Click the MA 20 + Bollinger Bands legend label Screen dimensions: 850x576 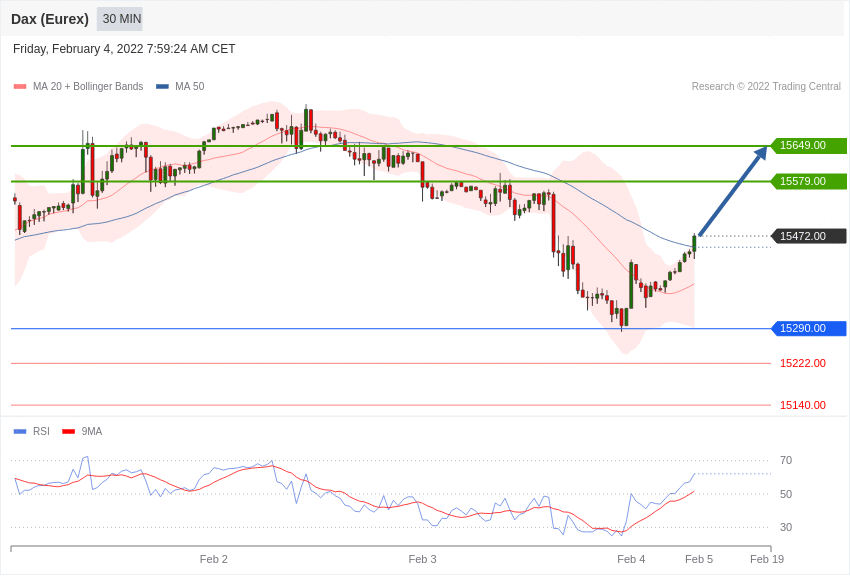(88, 86)
